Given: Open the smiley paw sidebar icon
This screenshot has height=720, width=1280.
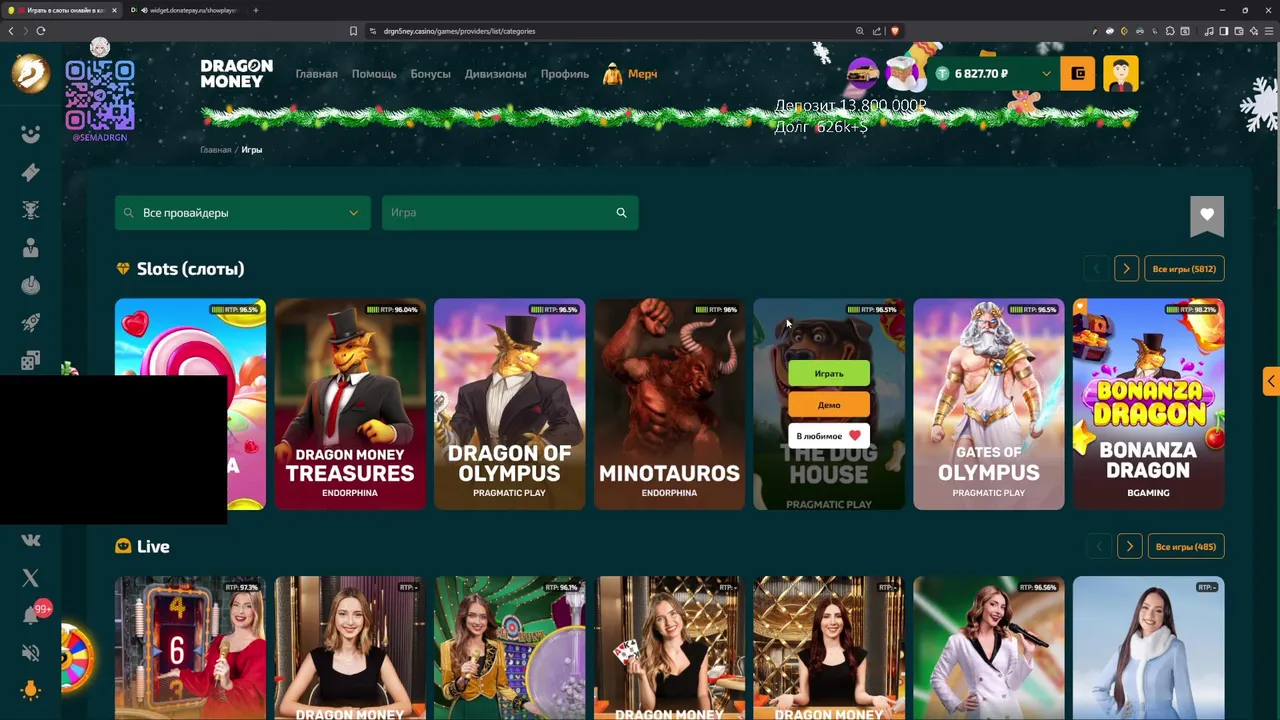Looking at the screenshot, I should (x=31, y=134).
